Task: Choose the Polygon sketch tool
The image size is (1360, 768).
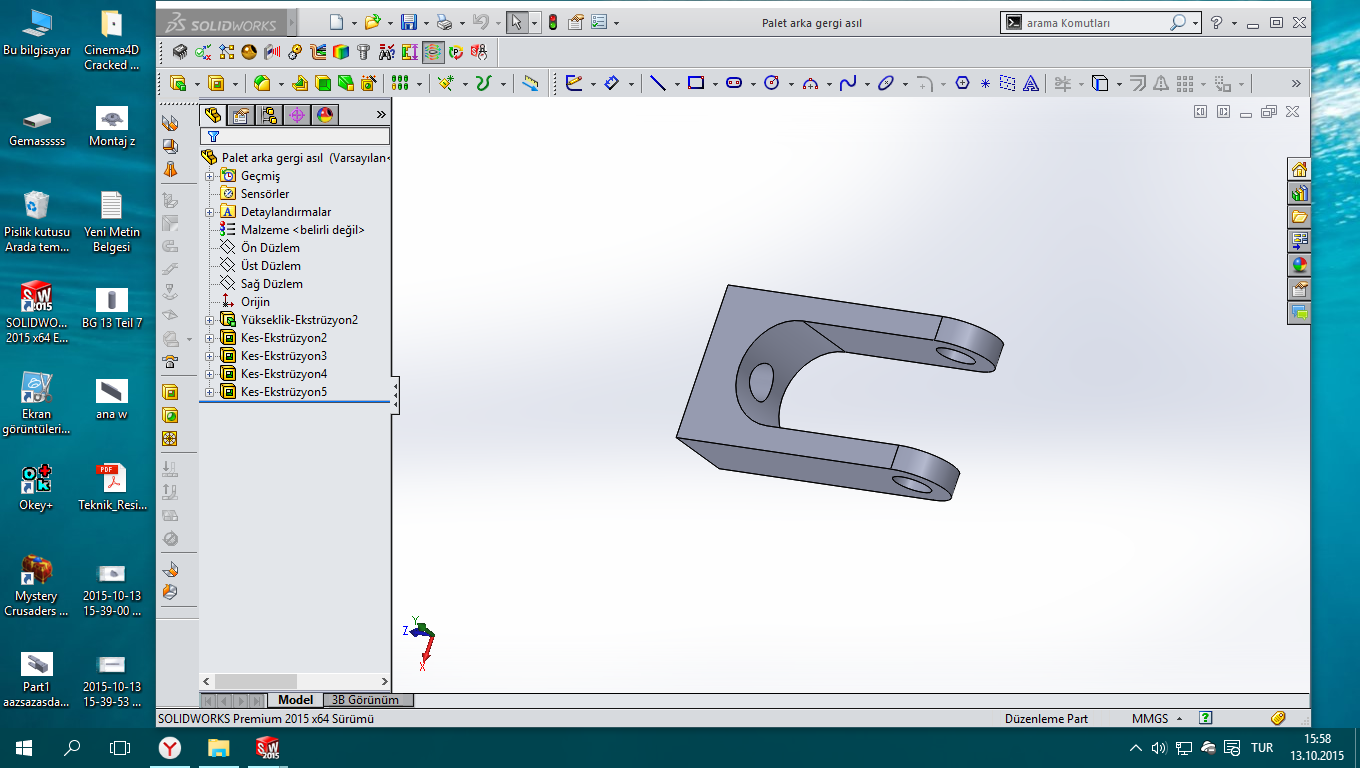Action: pos(962,84)
